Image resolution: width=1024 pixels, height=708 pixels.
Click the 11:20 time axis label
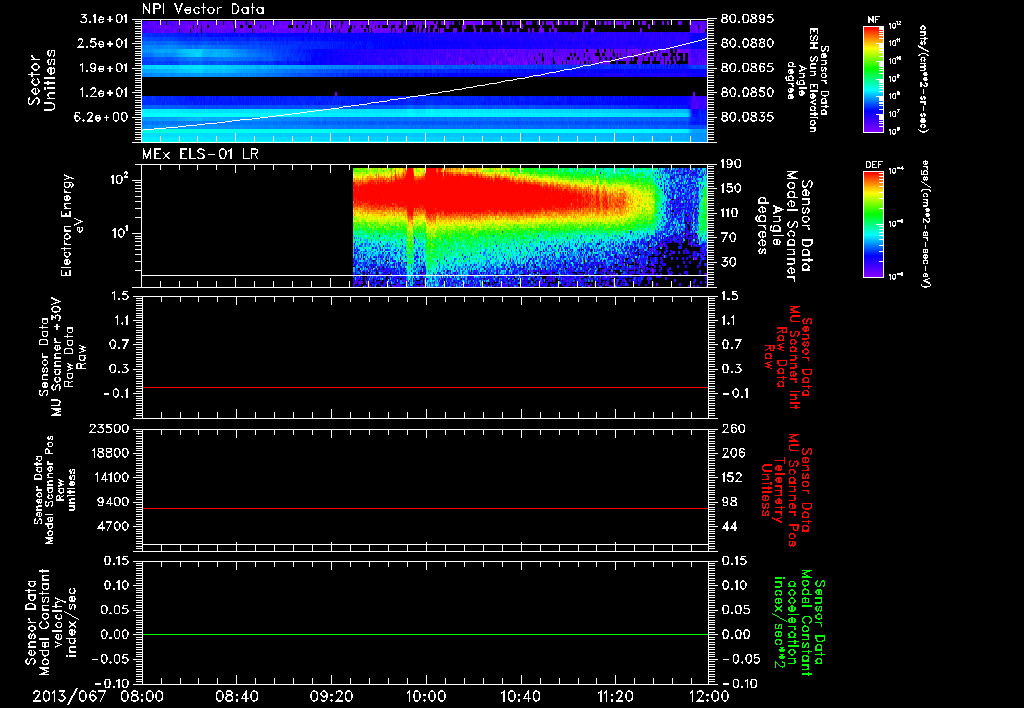[615, 696]
